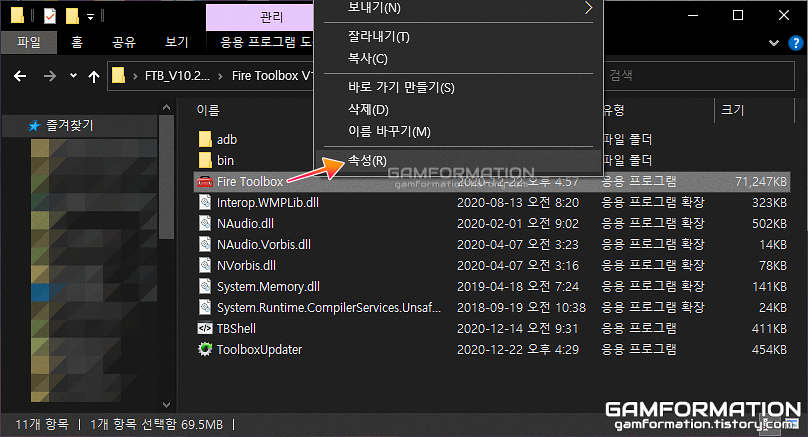
Task: Click the Forward navigation arrow
Action: click(x=49, y=76)
